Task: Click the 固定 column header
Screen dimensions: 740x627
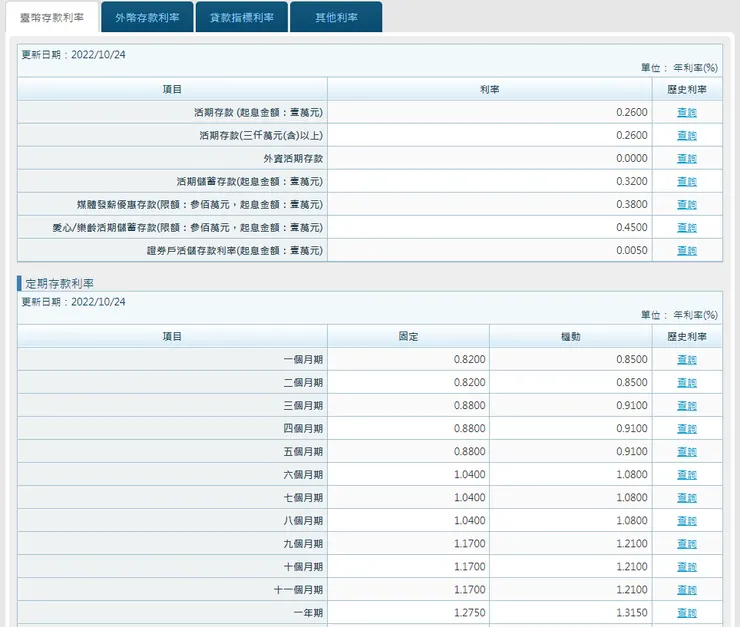Action: [x=408, y=336]
